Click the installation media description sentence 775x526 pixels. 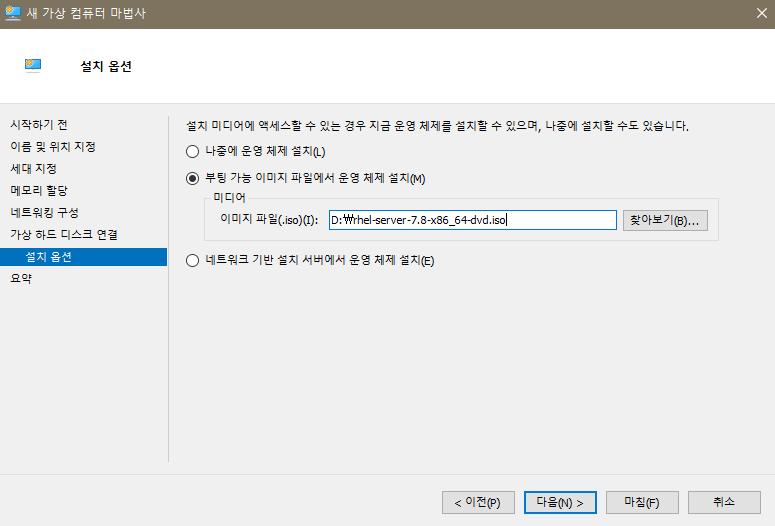(437, 126)
